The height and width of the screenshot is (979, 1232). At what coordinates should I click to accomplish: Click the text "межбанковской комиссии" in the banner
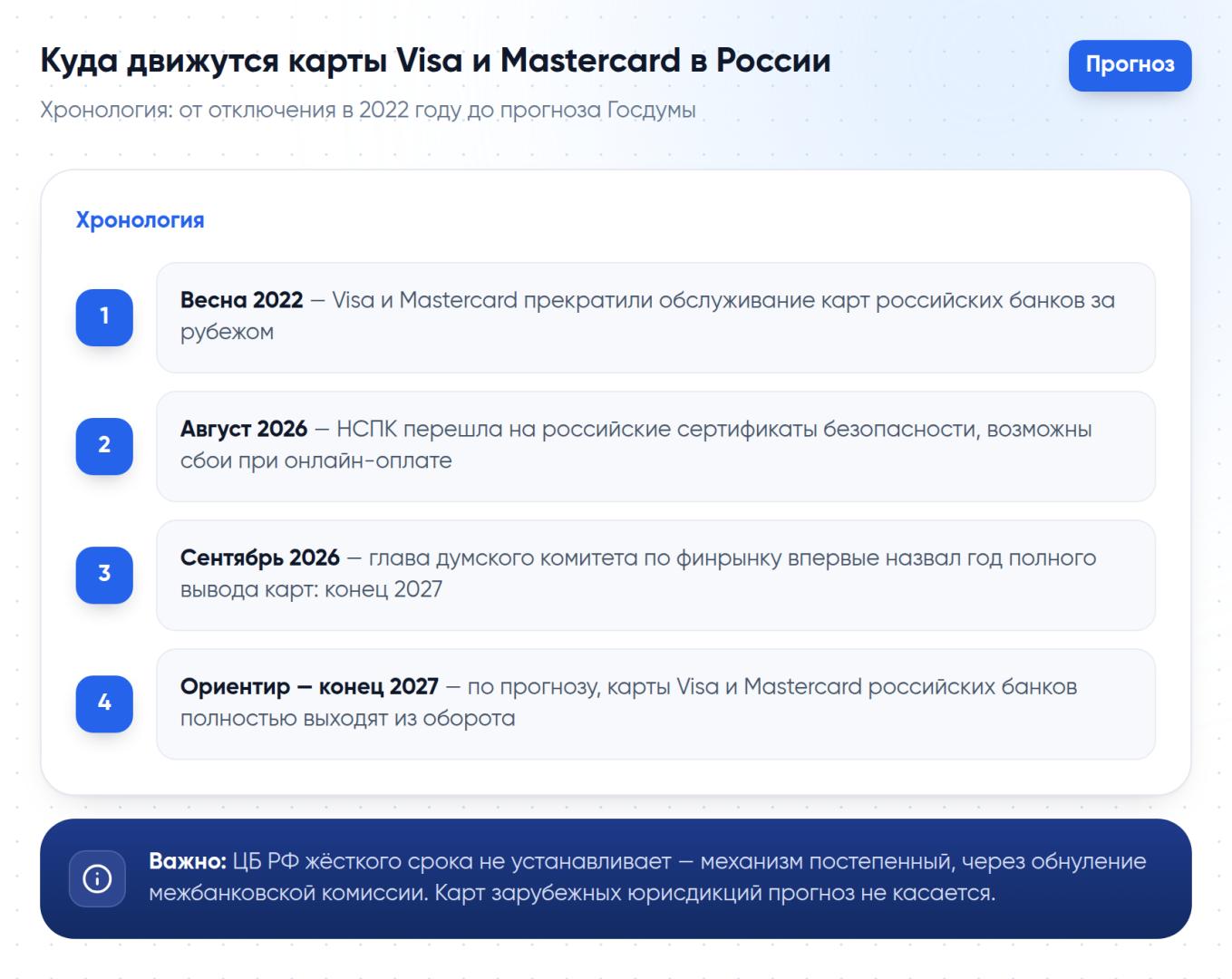(x=287, y=893)
